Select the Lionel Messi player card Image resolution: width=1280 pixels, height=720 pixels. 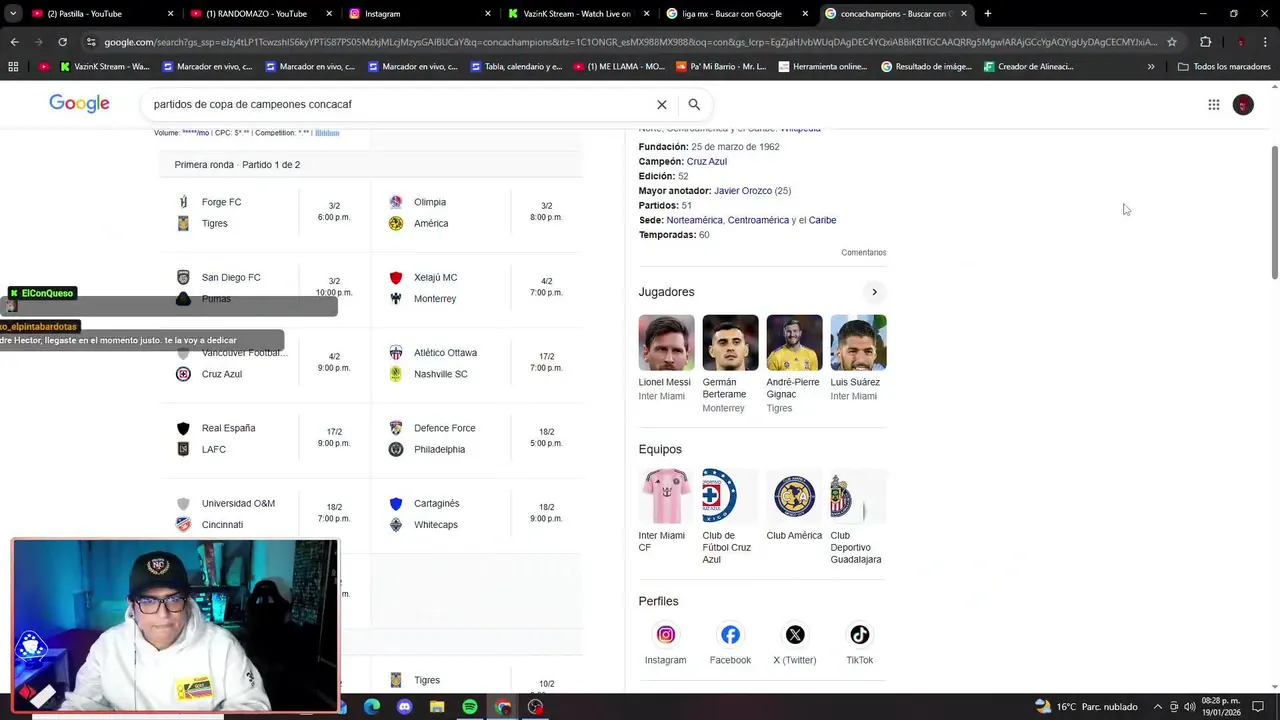click(x=665, y=359)
